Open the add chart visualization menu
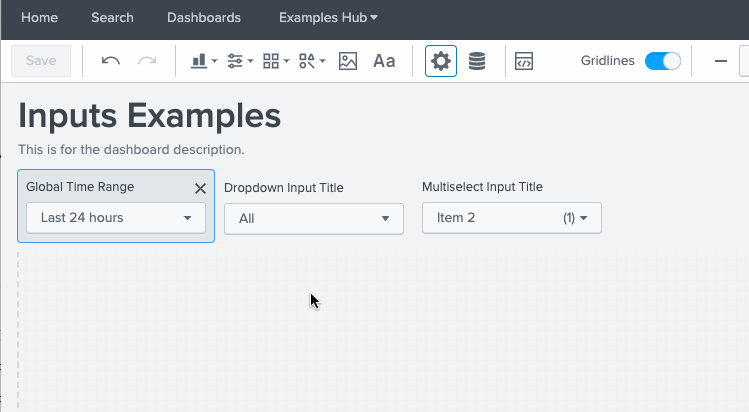The height and width of the screenshot is (412, 749). click(203, 61)
